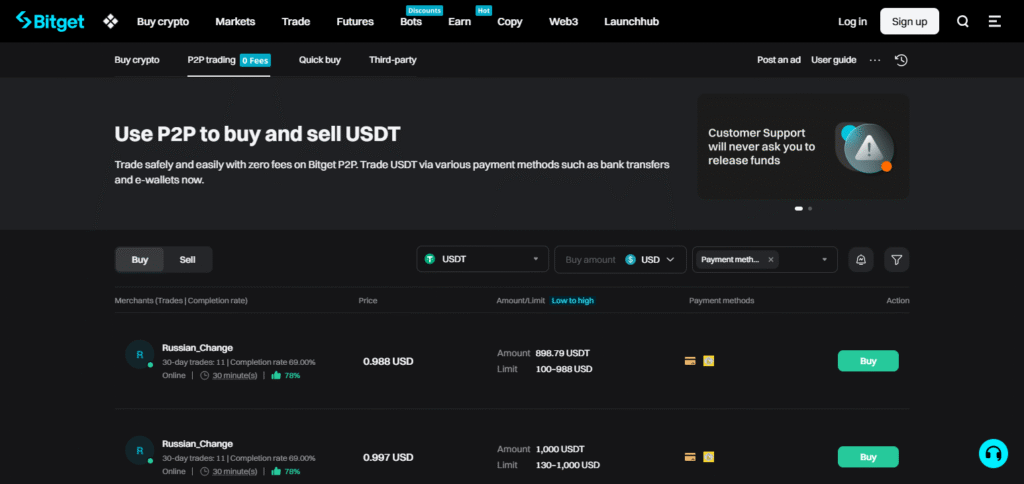Switch to Quick buy tab

(320, 60)
